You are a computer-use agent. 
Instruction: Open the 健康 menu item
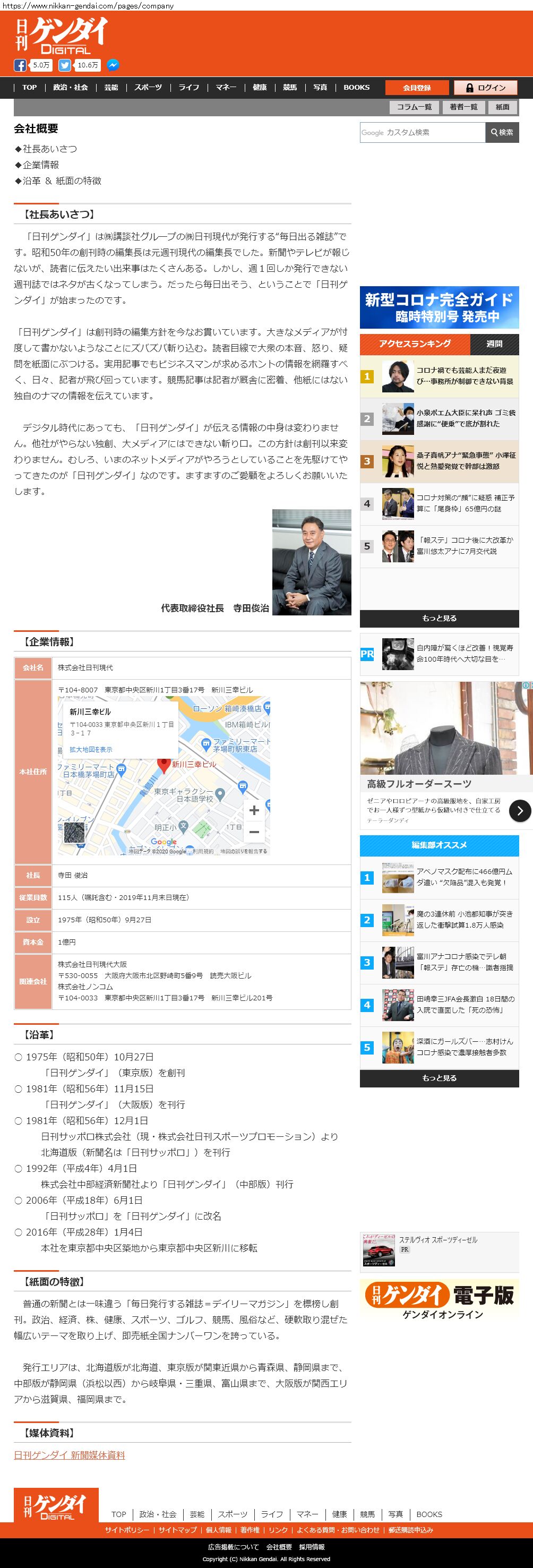(x=260, y=88)
